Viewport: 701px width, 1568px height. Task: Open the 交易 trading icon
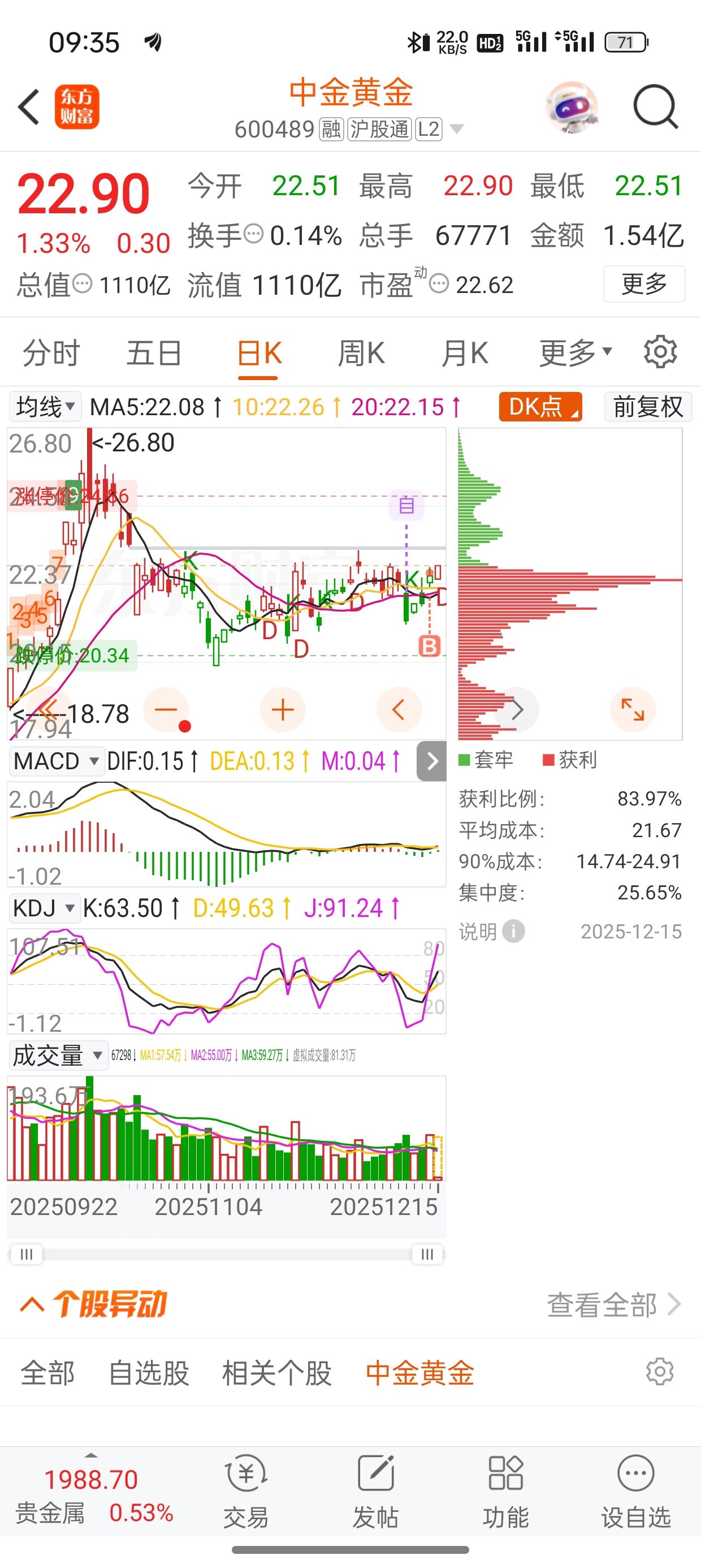click(x=246, y=1491)
